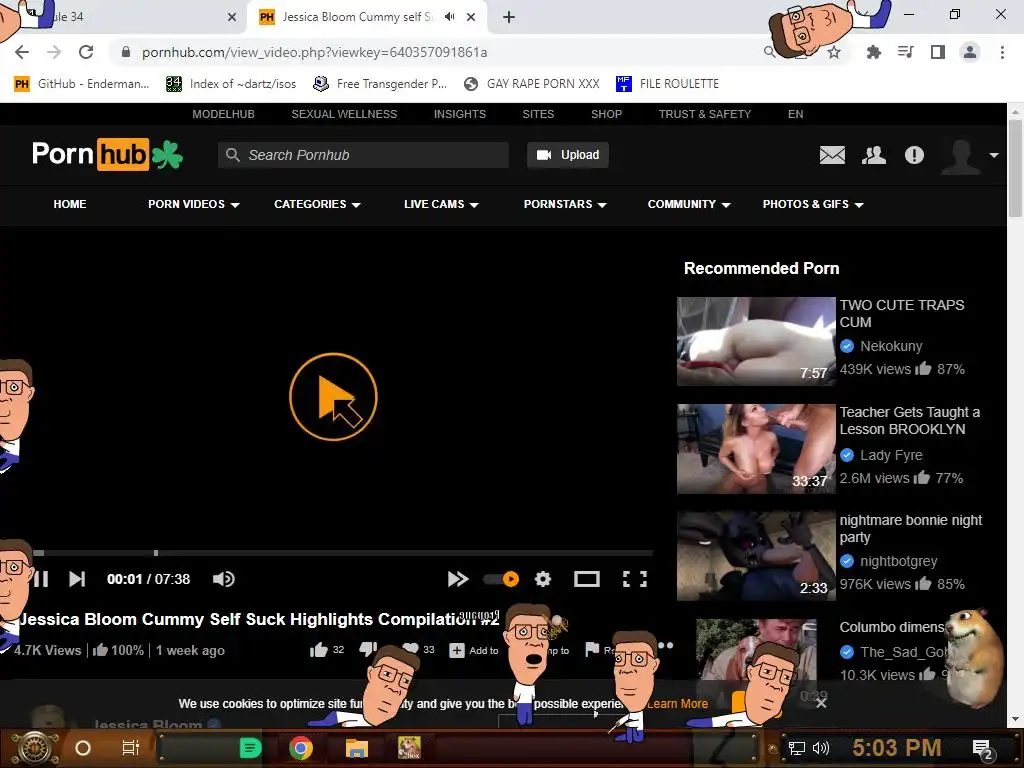The width and height of the screenshot is (1024, 768).
Task: Open the browser media controls icon
Action: tap(906, 52)
